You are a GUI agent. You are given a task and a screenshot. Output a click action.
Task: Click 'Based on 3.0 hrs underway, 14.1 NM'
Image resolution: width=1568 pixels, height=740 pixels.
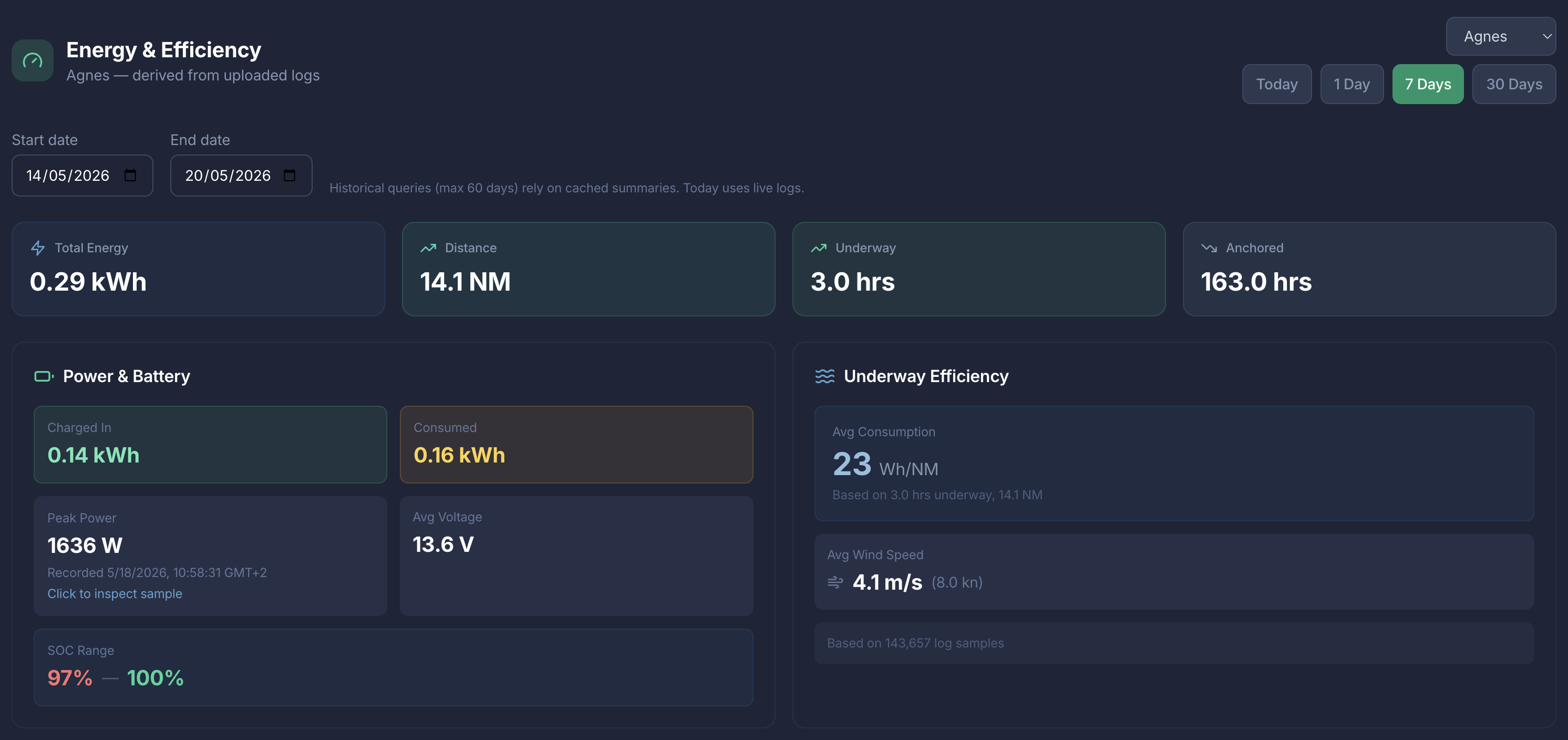937,495
